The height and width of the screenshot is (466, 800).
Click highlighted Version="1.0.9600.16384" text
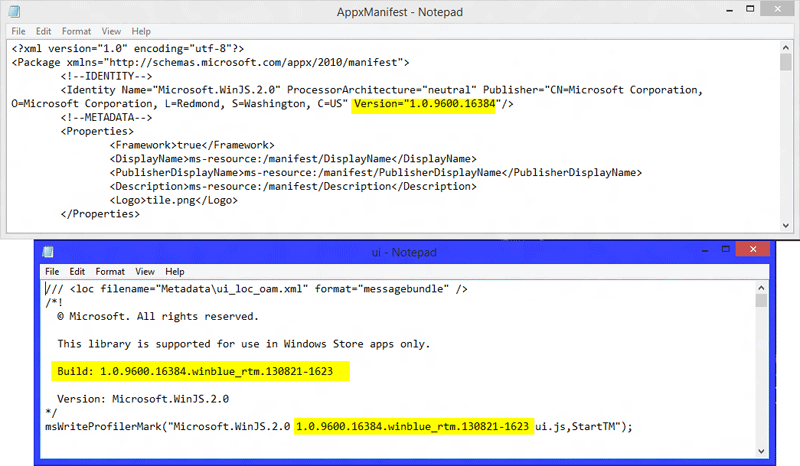[x=423, y=104]
